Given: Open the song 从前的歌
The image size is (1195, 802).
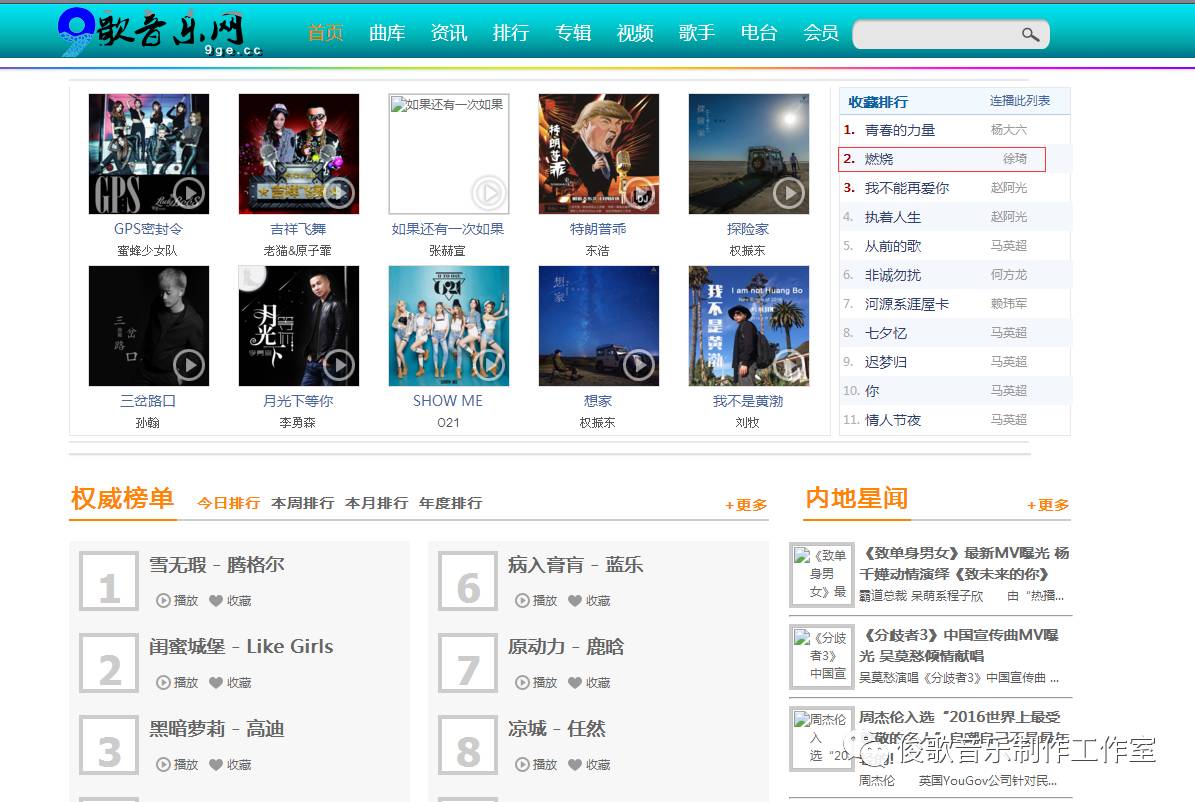Looking at the screenshot, I should coord(892,246).
